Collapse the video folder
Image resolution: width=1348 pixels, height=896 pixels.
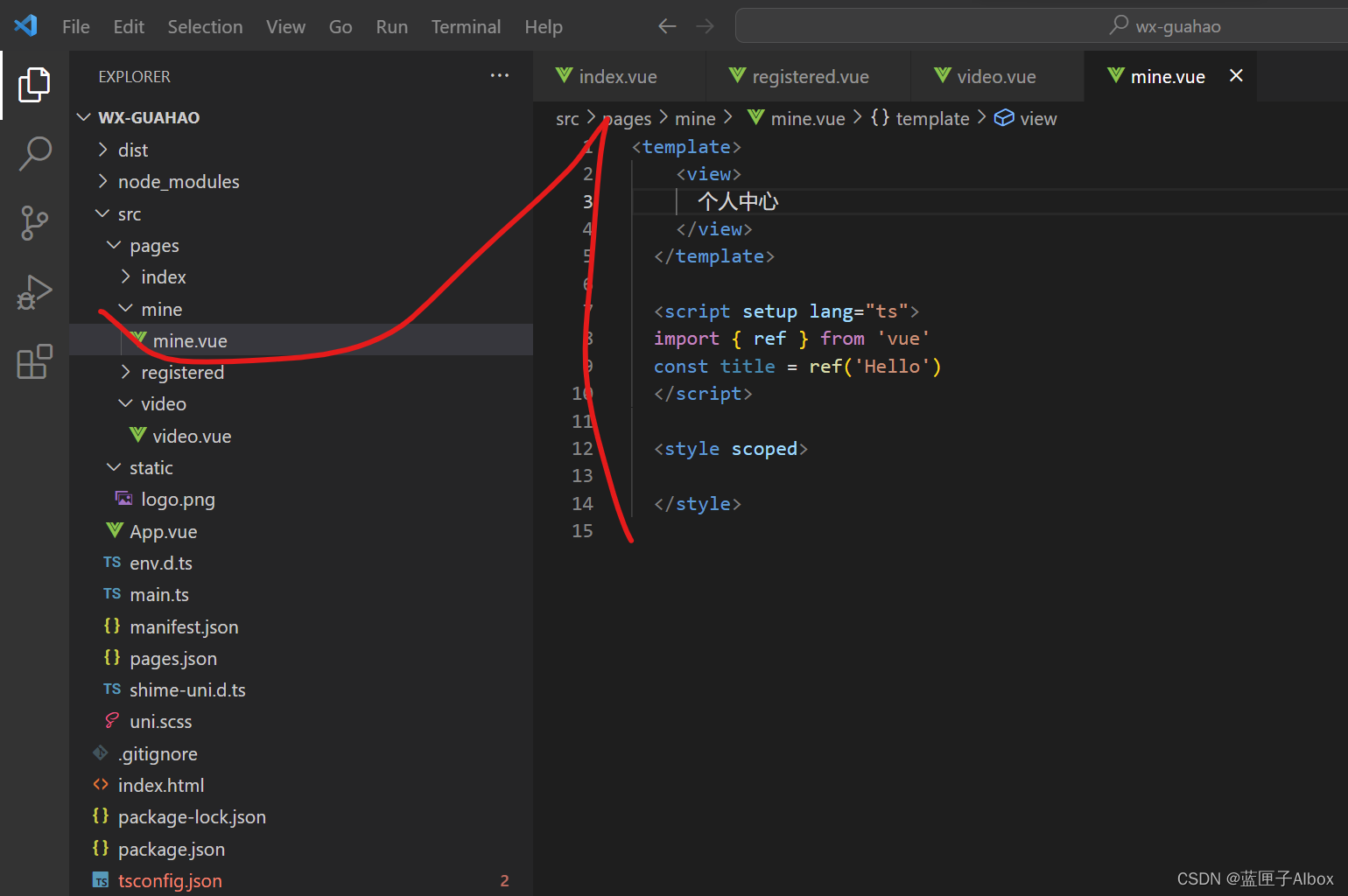[x=126, y=403]
